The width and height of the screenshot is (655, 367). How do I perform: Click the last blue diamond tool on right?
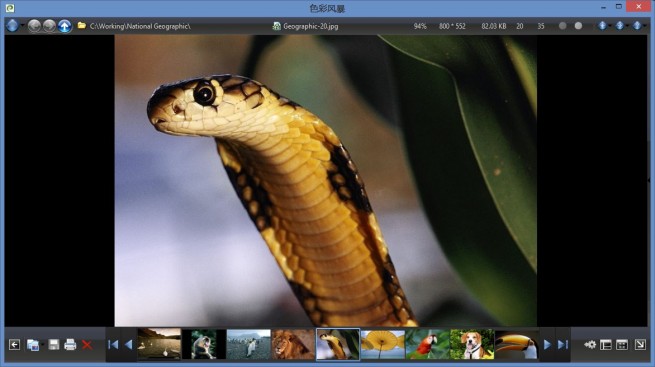coord(637,26)
